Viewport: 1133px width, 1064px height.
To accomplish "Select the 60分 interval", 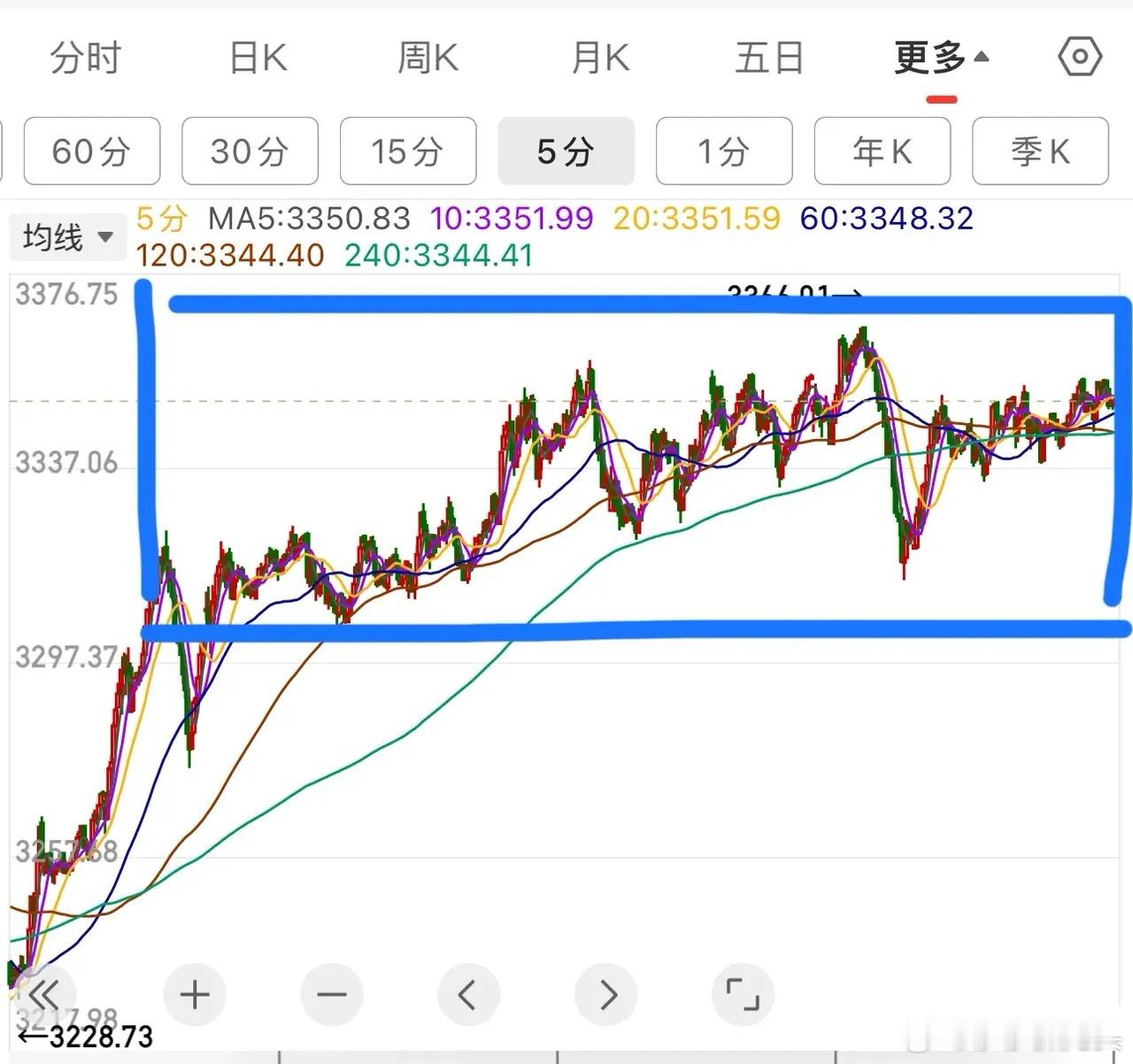I will click(92, 151).
